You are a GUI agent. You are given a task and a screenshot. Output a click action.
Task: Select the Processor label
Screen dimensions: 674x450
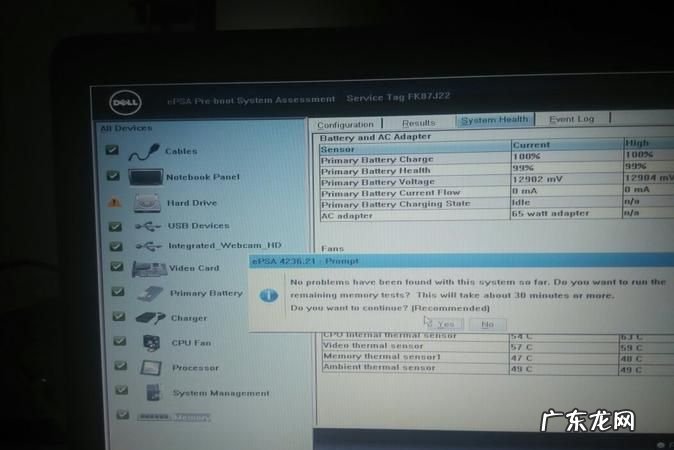196,368
